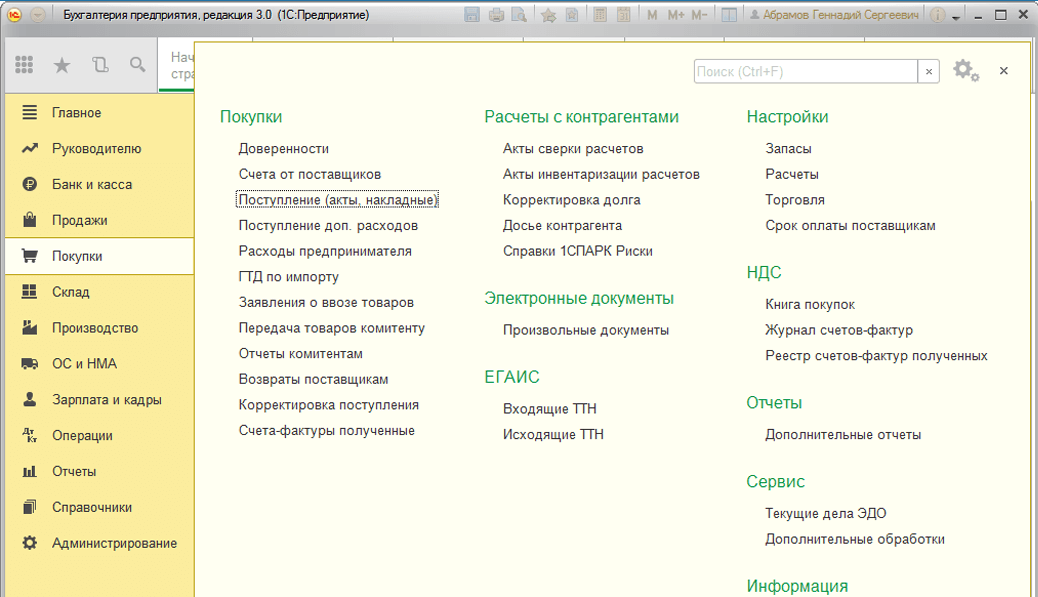Screen dimensions: 1038x597
Task: Open Книга покупок under НДС
Action: tap(810, 304)
